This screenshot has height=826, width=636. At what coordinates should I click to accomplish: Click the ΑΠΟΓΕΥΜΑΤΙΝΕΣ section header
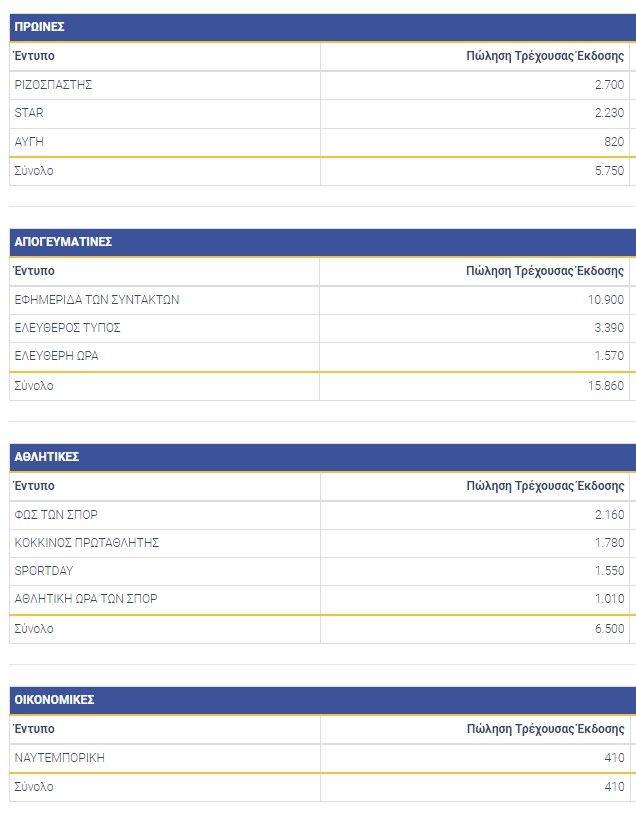tap(63, 242)
